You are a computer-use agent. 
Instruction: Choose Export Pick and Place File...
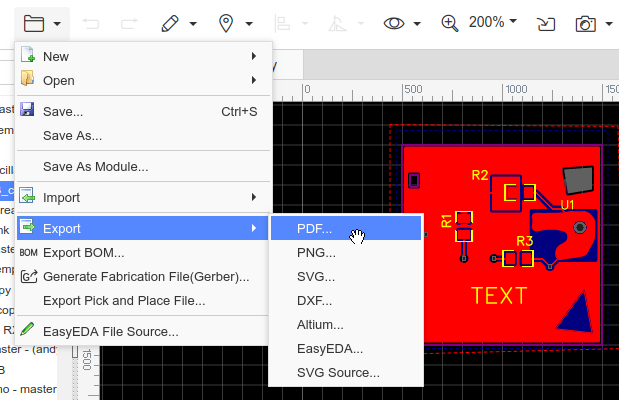(144, 301)
